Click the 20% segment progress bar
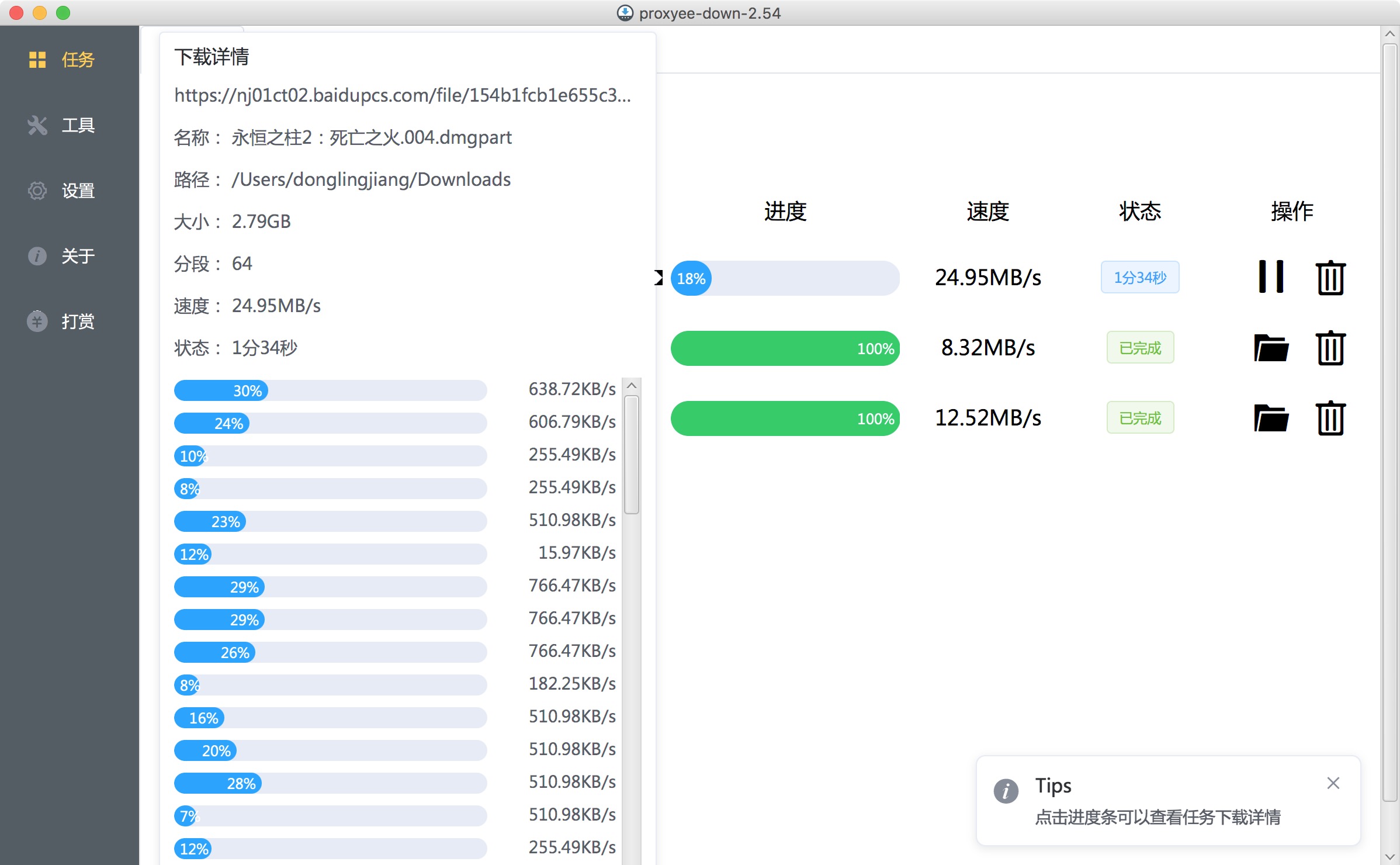 point(330,750)
